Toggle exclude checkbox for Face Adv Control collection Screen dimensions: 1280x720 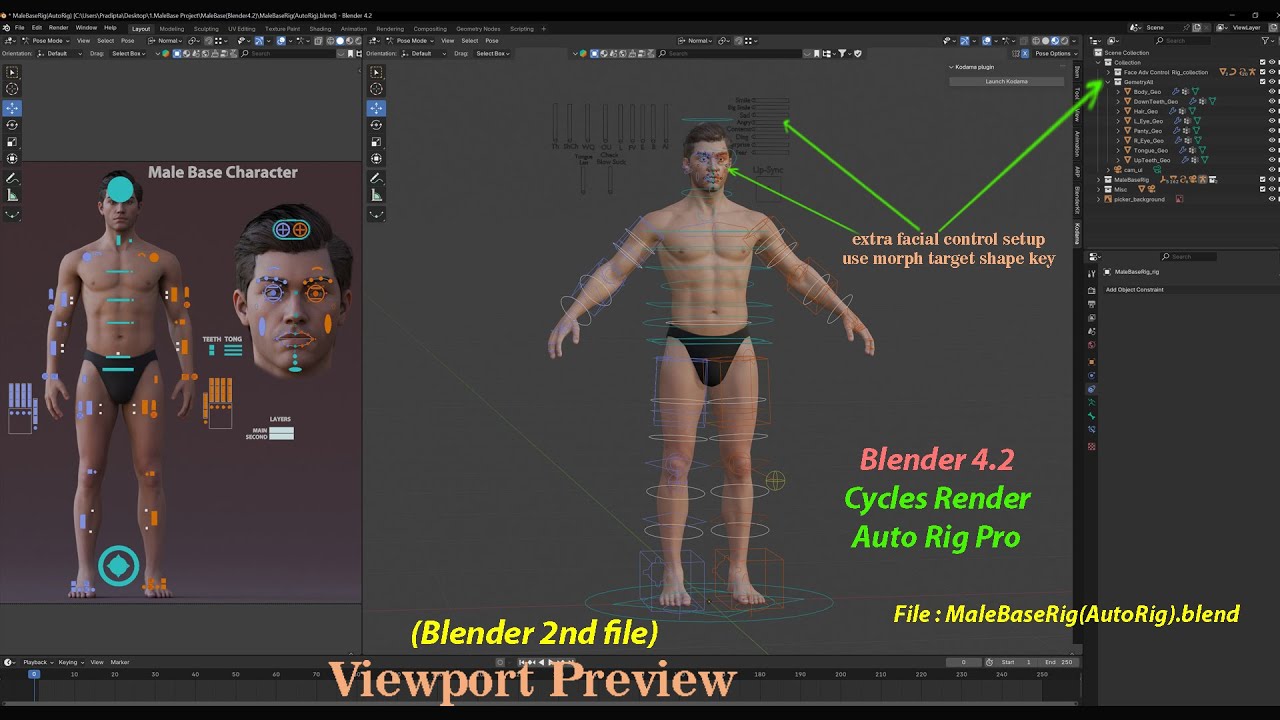tap(1262, 72)
